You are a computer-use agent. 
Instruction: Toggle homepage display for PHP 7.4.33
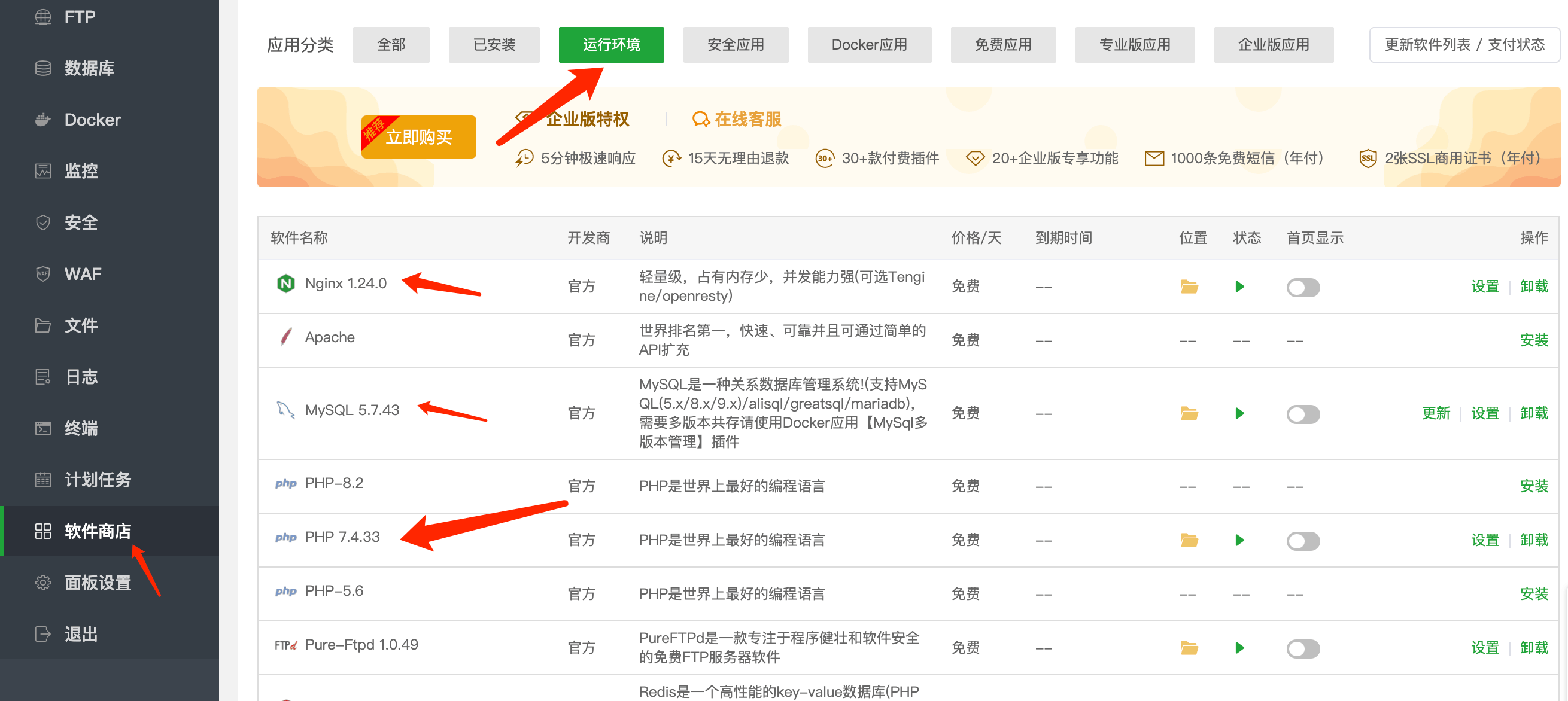1303,541
